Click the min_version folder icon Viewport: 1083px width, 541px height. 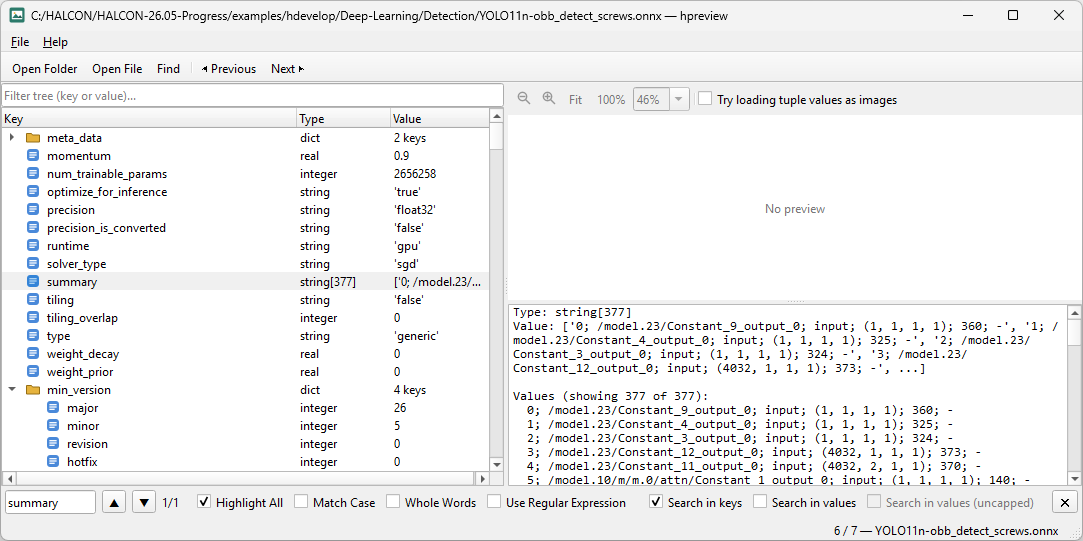(x=33, y=390)
